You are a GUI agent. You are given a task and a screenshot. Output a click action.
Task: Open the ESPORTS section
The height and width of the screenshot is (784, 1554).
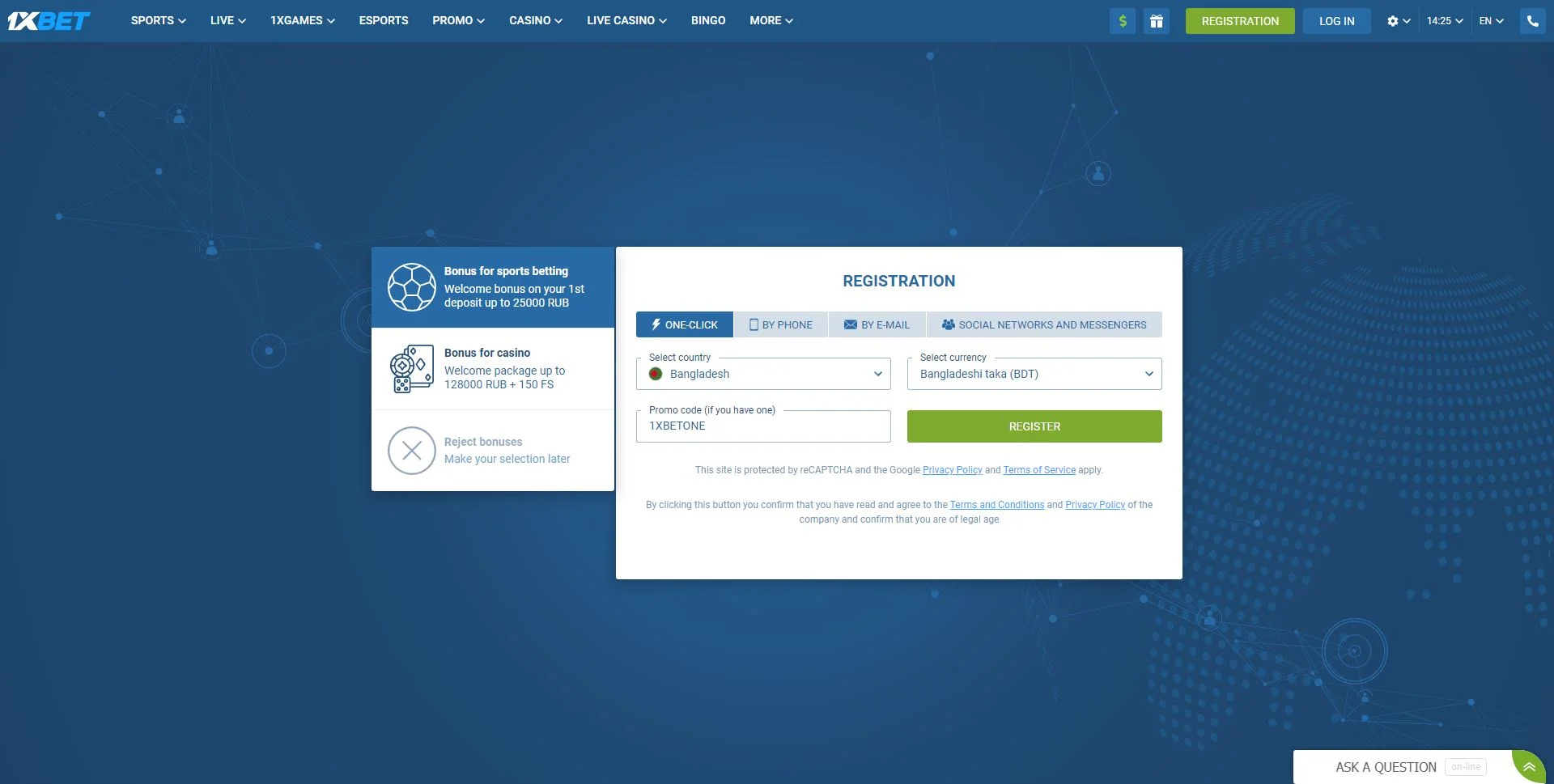384,21
